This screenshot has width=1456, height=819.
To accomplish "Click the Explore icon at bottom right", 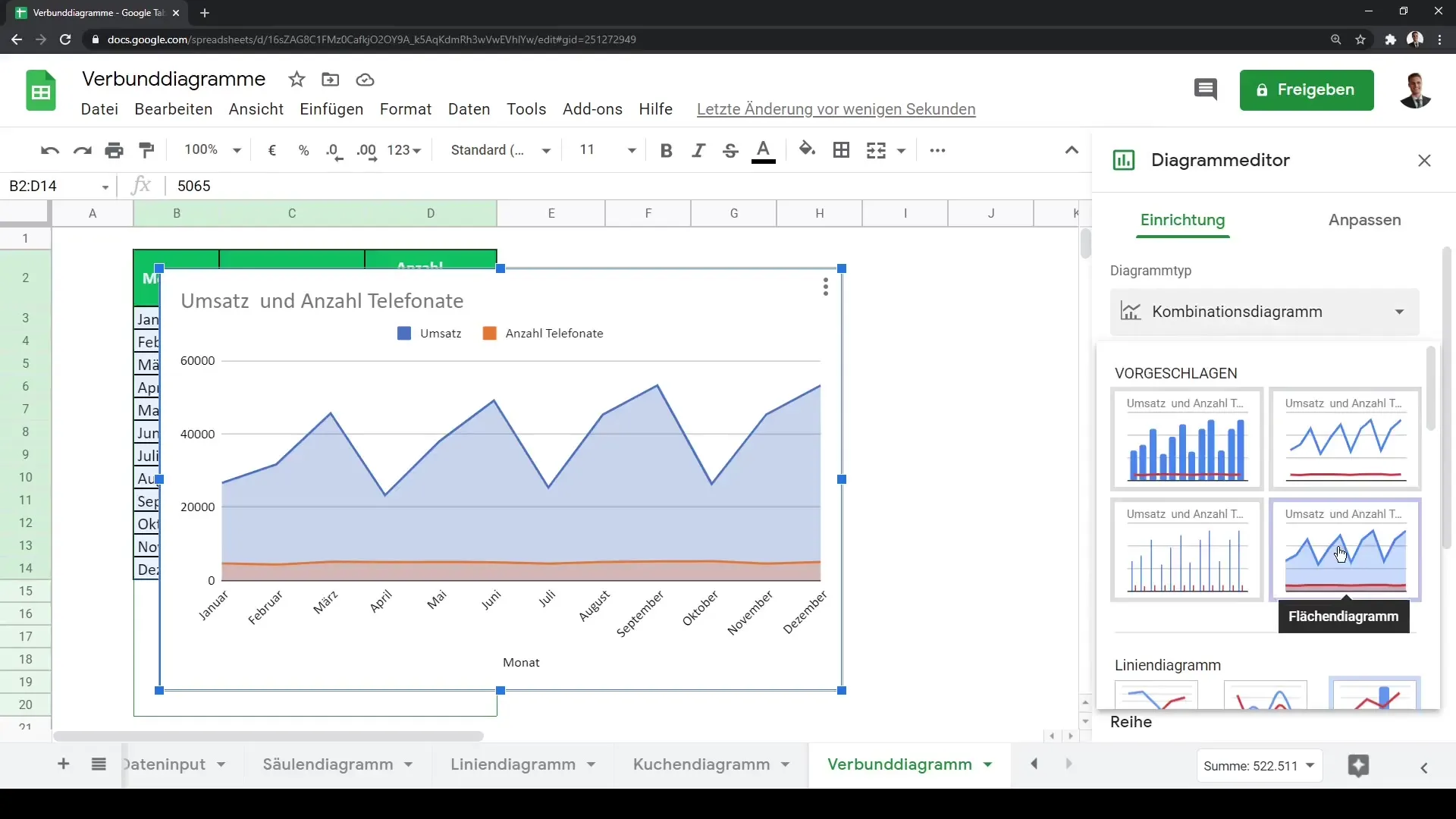I will [x=1358, y=766].
